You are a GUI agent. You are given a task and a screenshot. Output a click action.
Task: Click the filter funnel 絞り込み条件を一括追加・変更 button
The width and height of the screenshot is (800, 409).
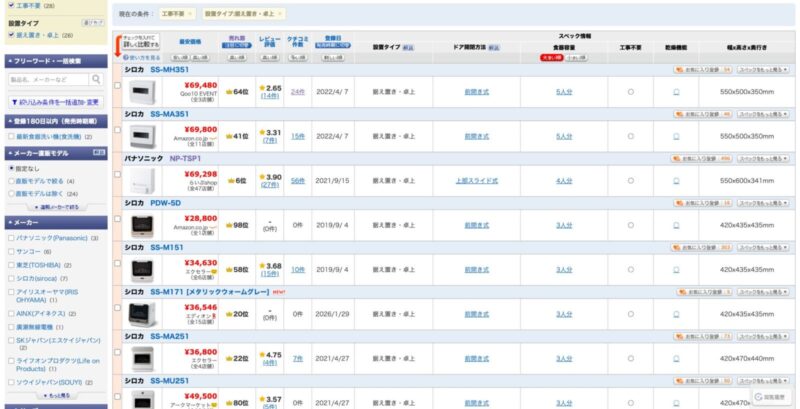(55, 102)
